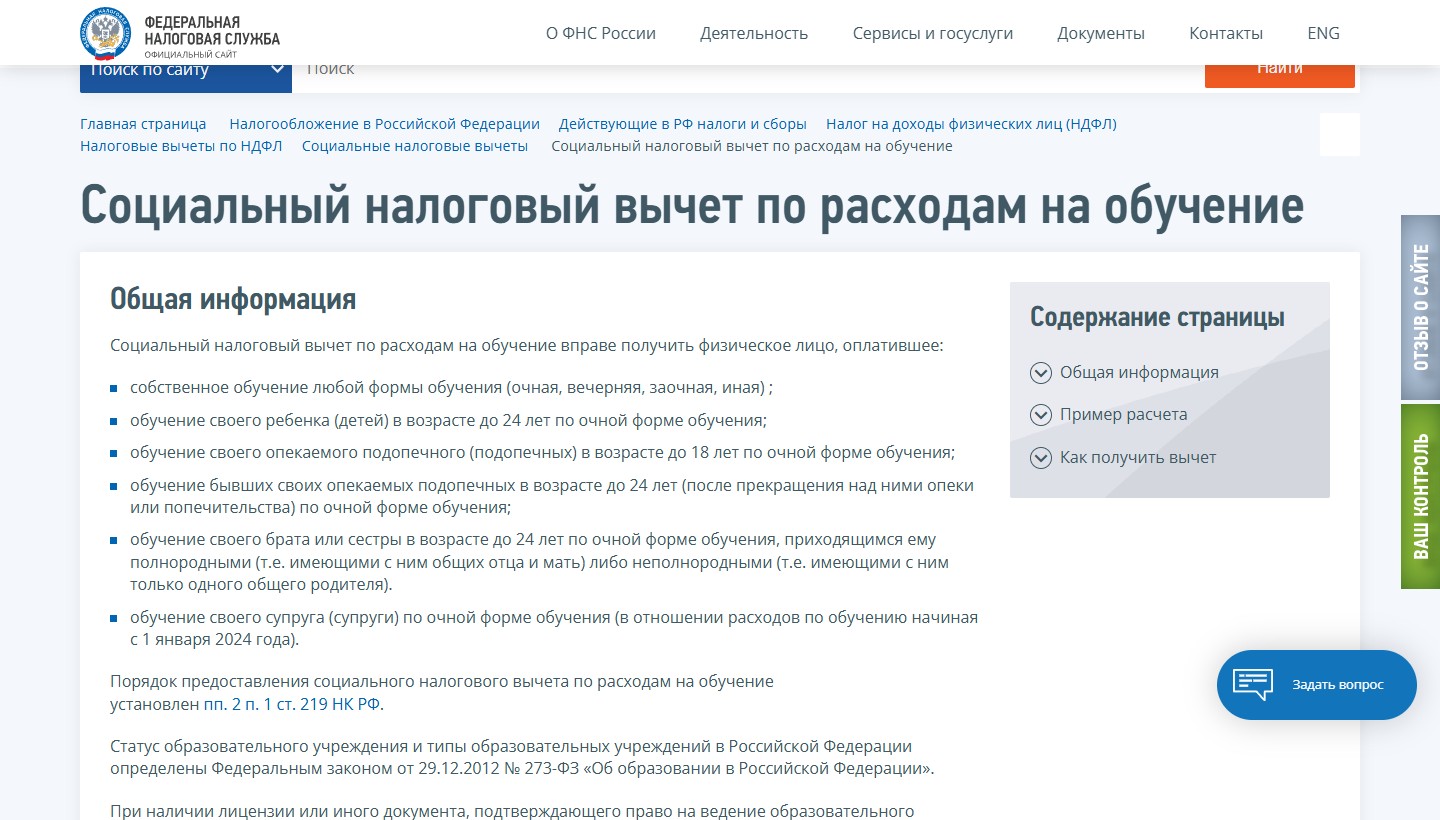The width and height of the screenshot is (1440, 820).
Task: Open the О ФНС России menu
Action: (x=601, y=33)
